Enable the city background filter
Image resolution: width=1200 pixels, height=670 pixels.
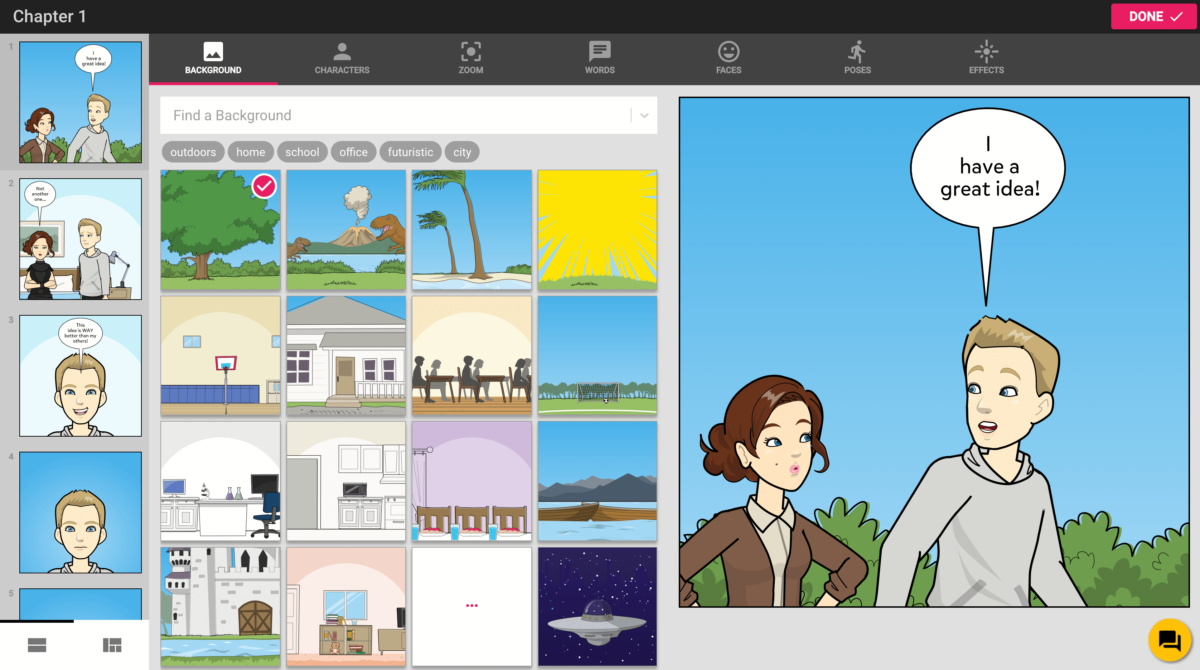pyautogui.click(x=462, y=151)
